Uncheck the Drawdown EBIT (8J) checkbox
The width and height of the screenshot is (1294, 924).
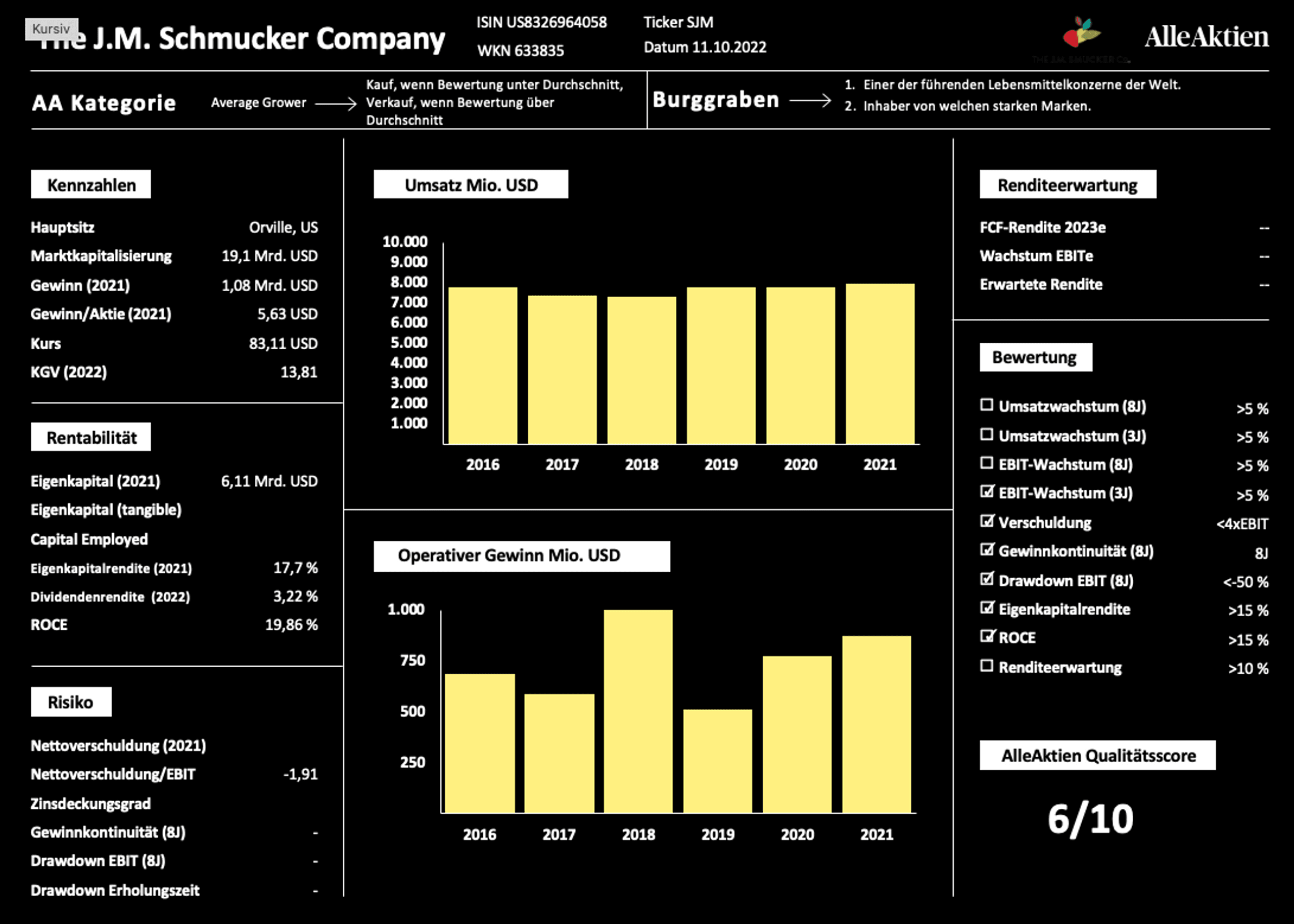click(x=987, y=579)
